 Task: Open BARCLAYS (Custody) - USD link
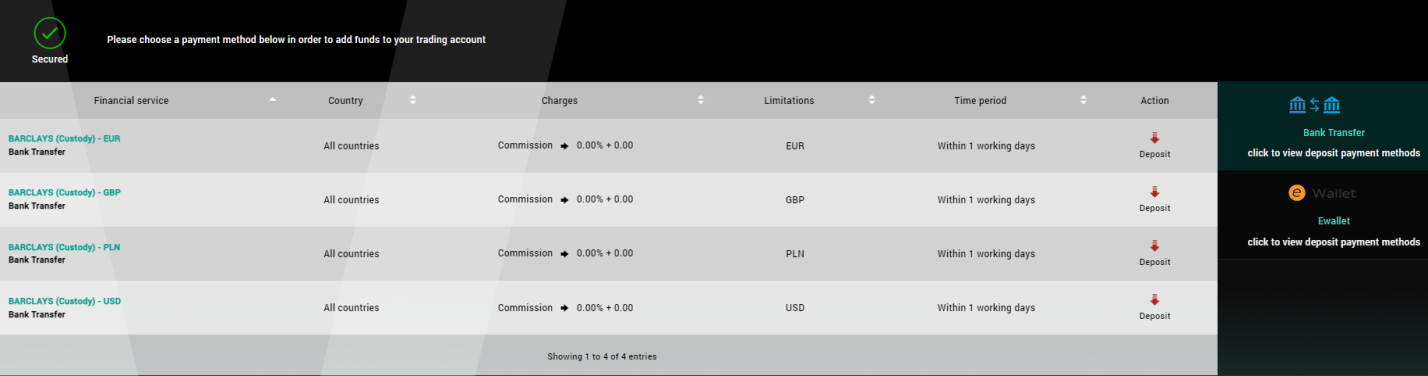[64, 301]
